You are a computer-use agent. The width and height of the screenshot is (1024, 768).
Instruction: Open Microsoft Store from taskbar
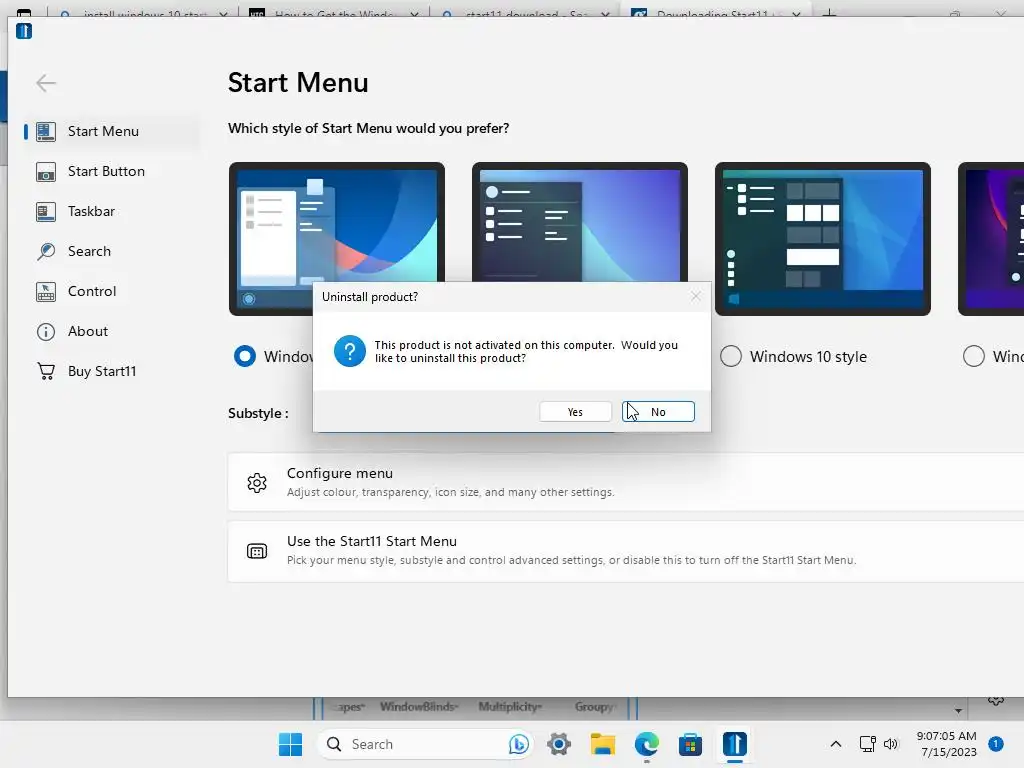point(690,744)
